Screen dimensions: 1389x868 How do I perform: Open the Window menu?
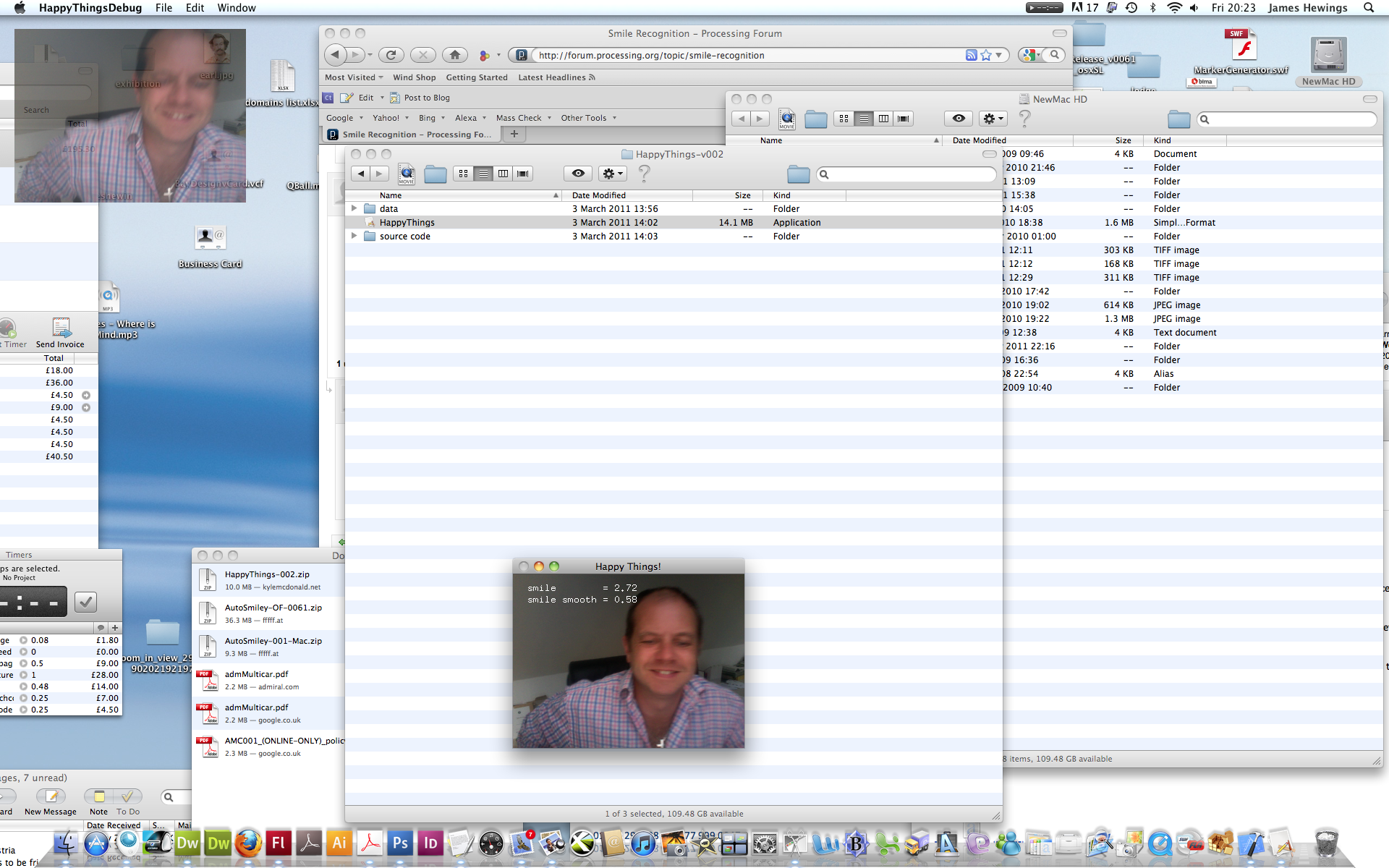click(237, 8)
